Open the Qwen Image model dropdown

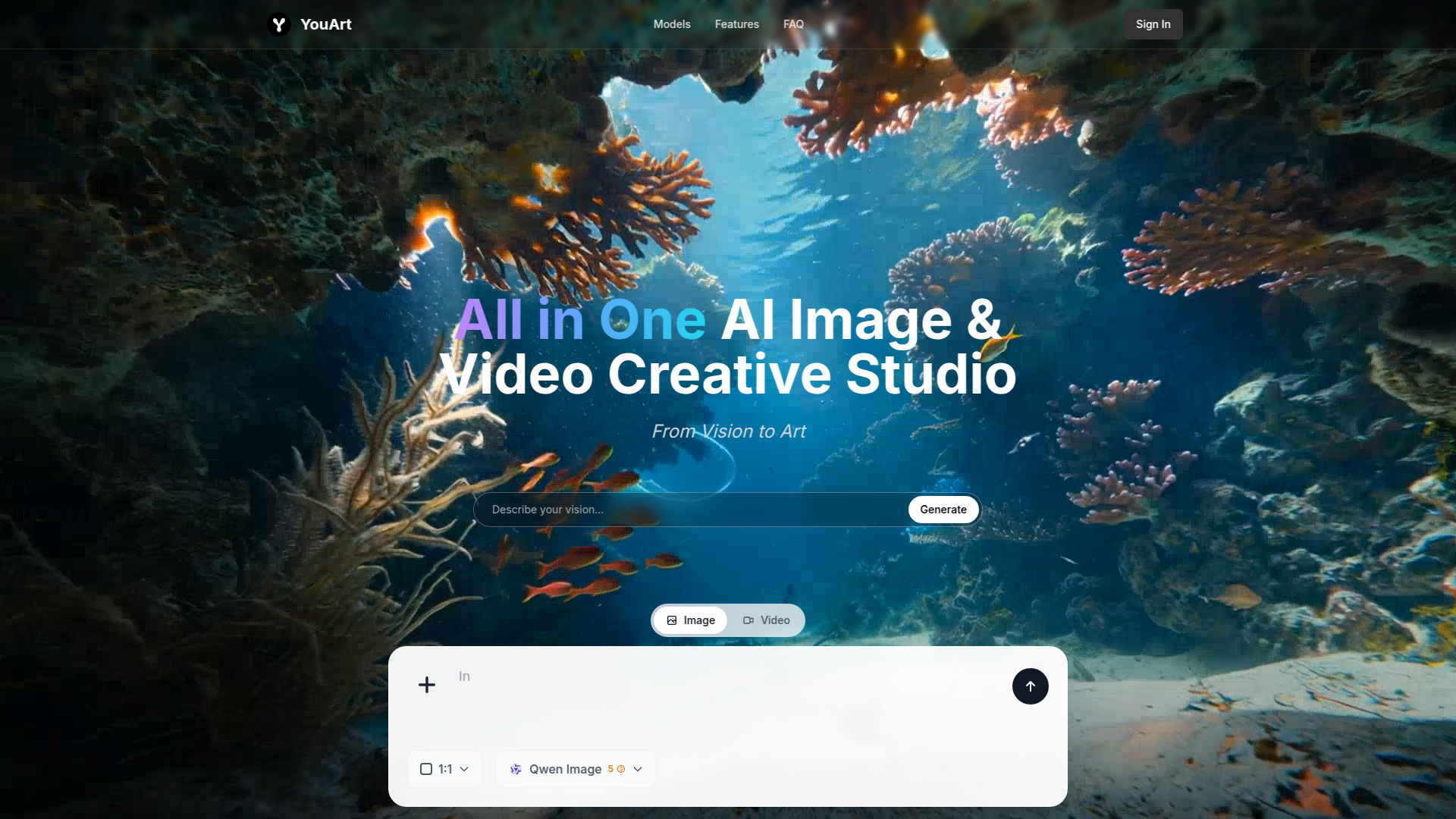pyautogui.click(x=565, y=769)
